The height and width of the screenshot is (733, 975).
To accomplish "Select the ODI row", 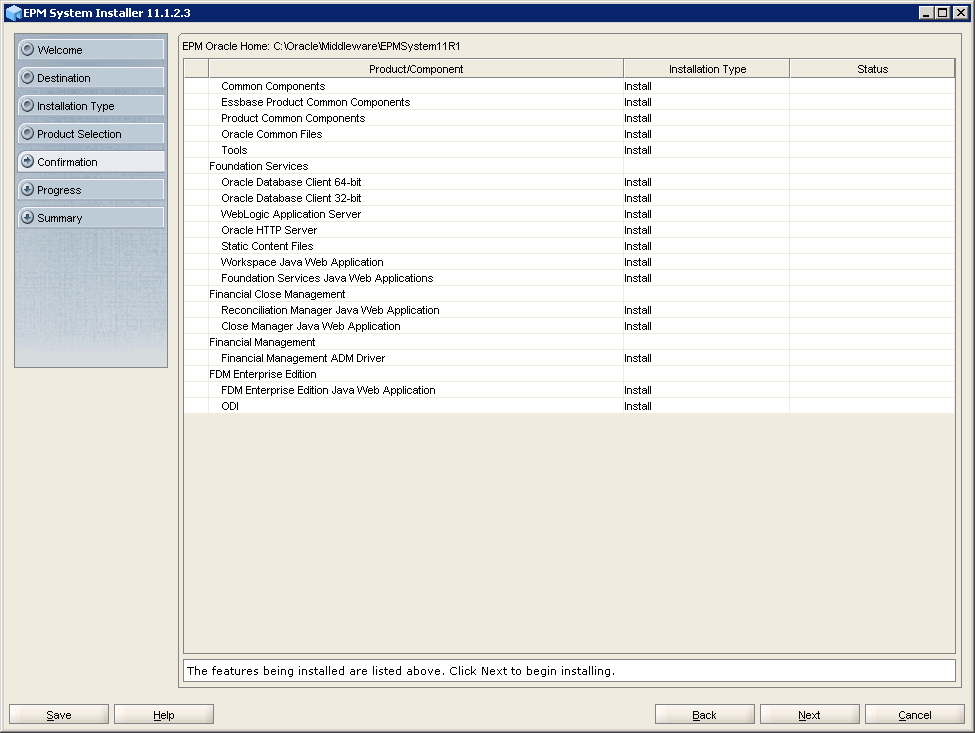I will coord(569,406).
